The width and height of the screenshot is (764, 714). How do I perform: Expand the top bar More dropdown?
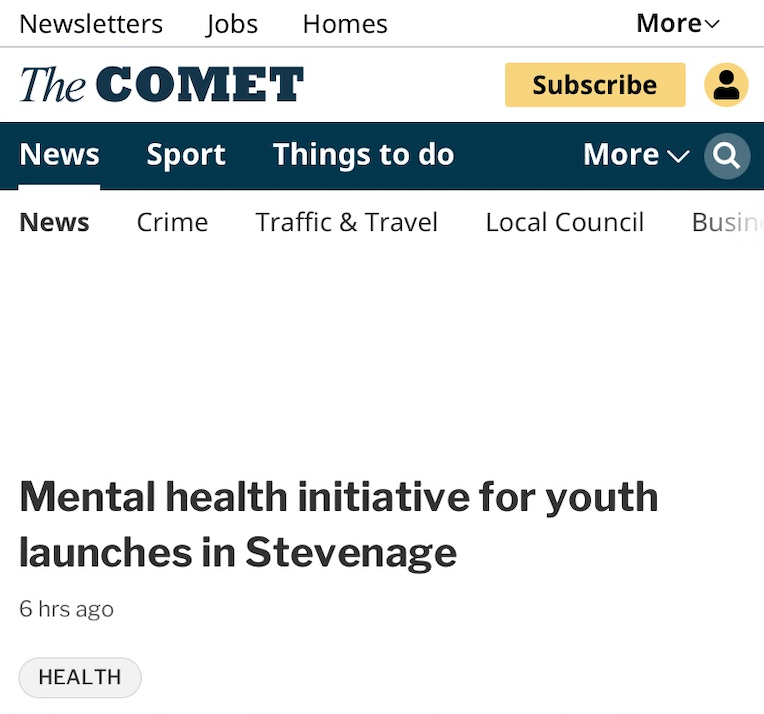pos(678,23)
